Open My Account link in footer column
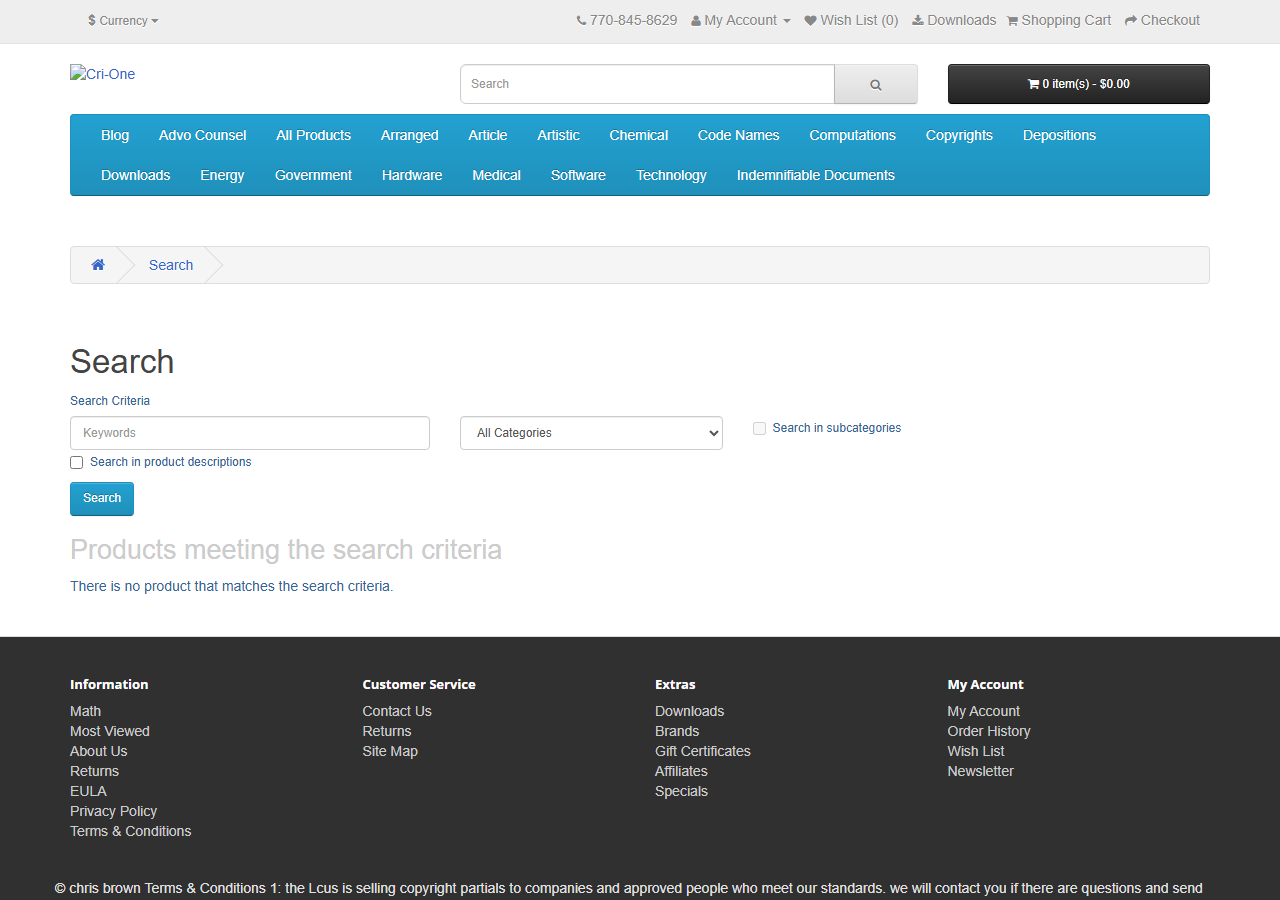 point(984,711)
